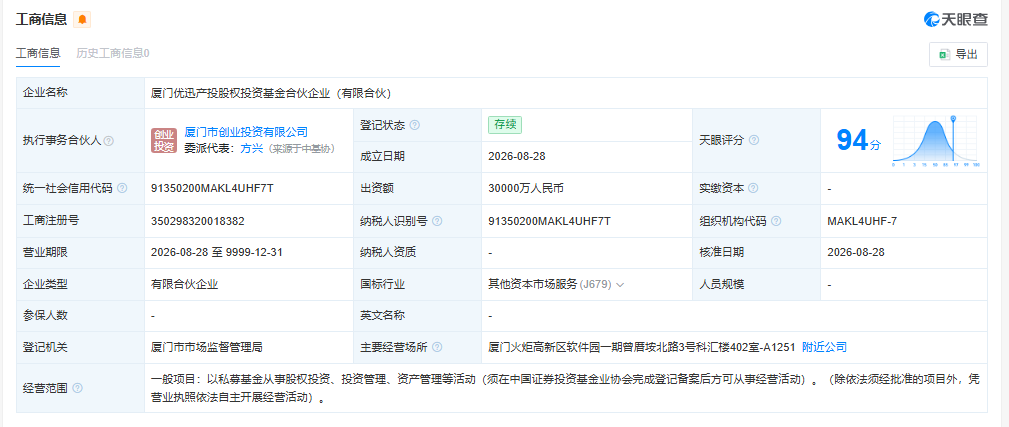Switch to the 工商信息 tab
Screen dimensions: 1009x427
pyautogui.click(x=38, y=53)
